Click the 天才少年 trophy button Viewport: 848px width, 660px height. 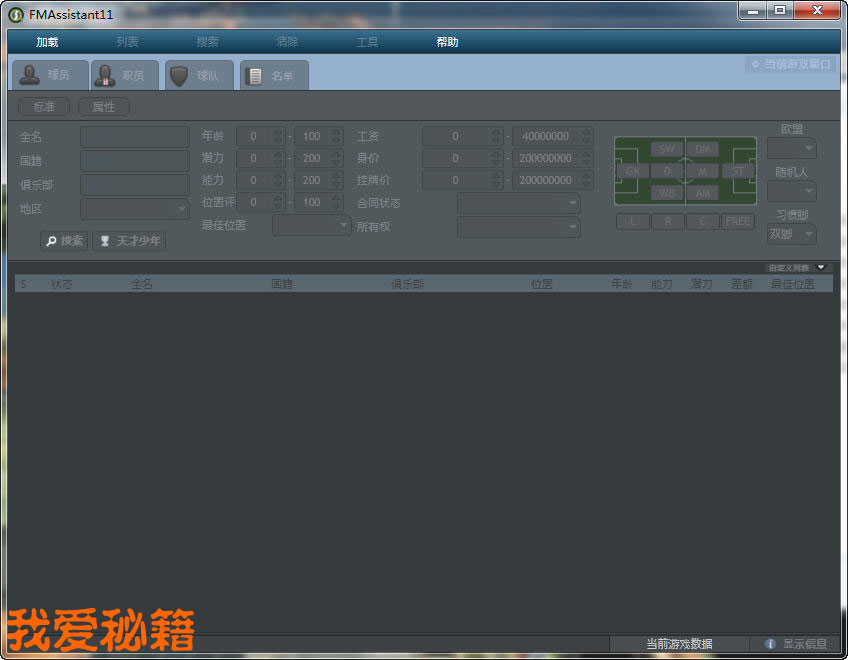129,241
